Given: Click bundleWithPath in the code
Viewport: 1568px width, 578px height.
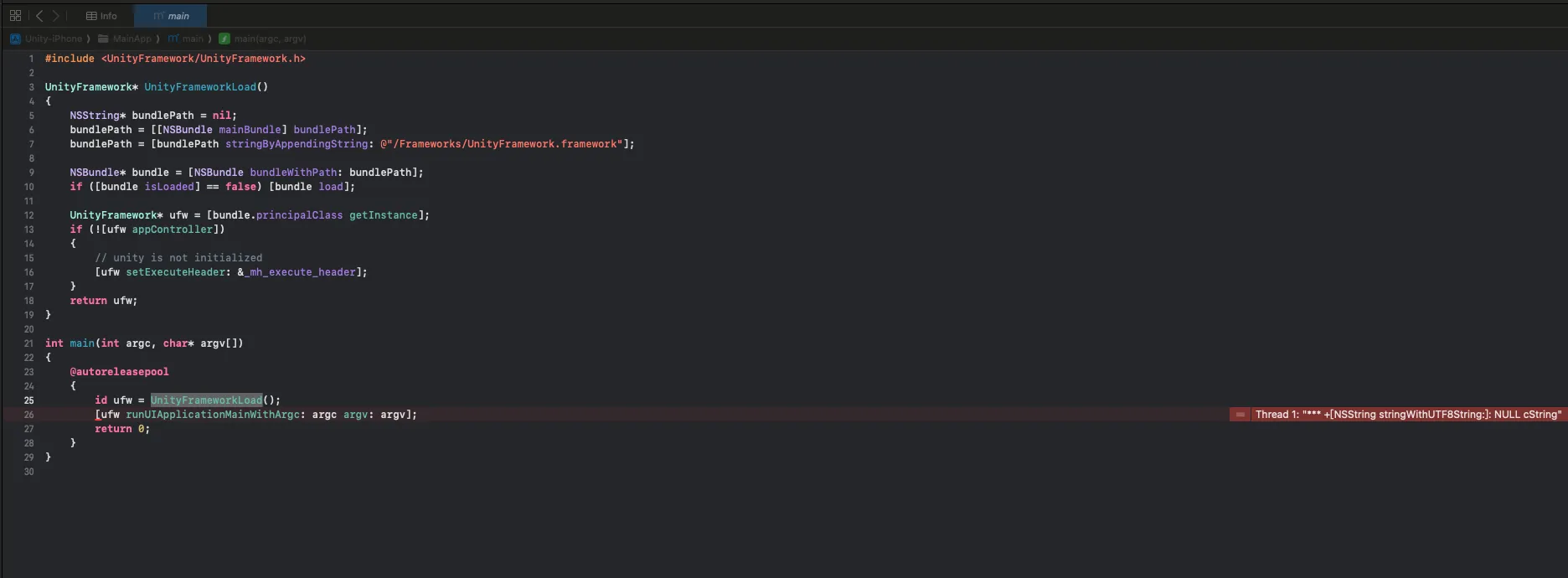Looking at the screenshot, I should point(293,173).
